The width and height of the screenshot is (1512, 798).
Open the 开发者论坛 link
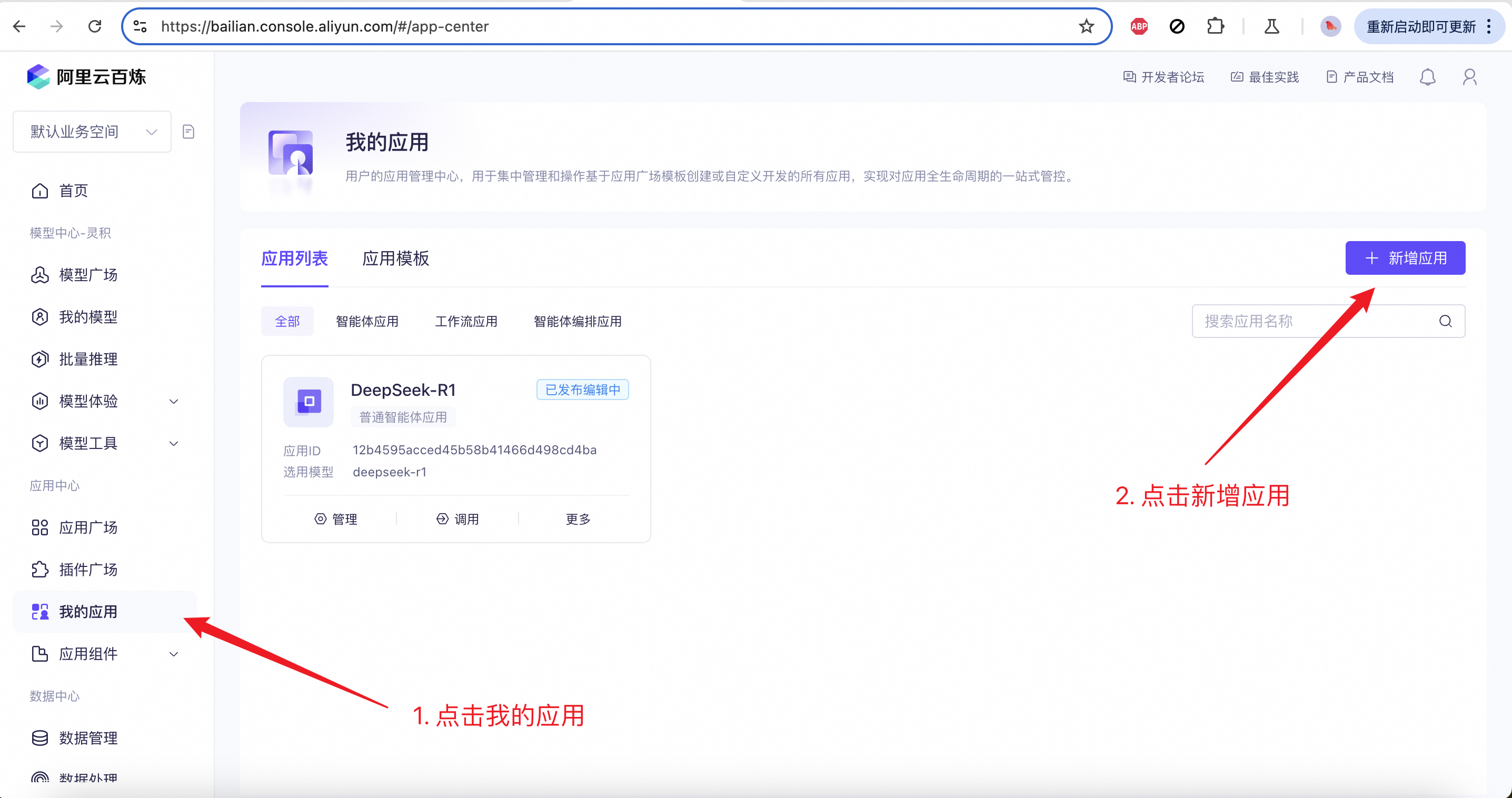1163,77
